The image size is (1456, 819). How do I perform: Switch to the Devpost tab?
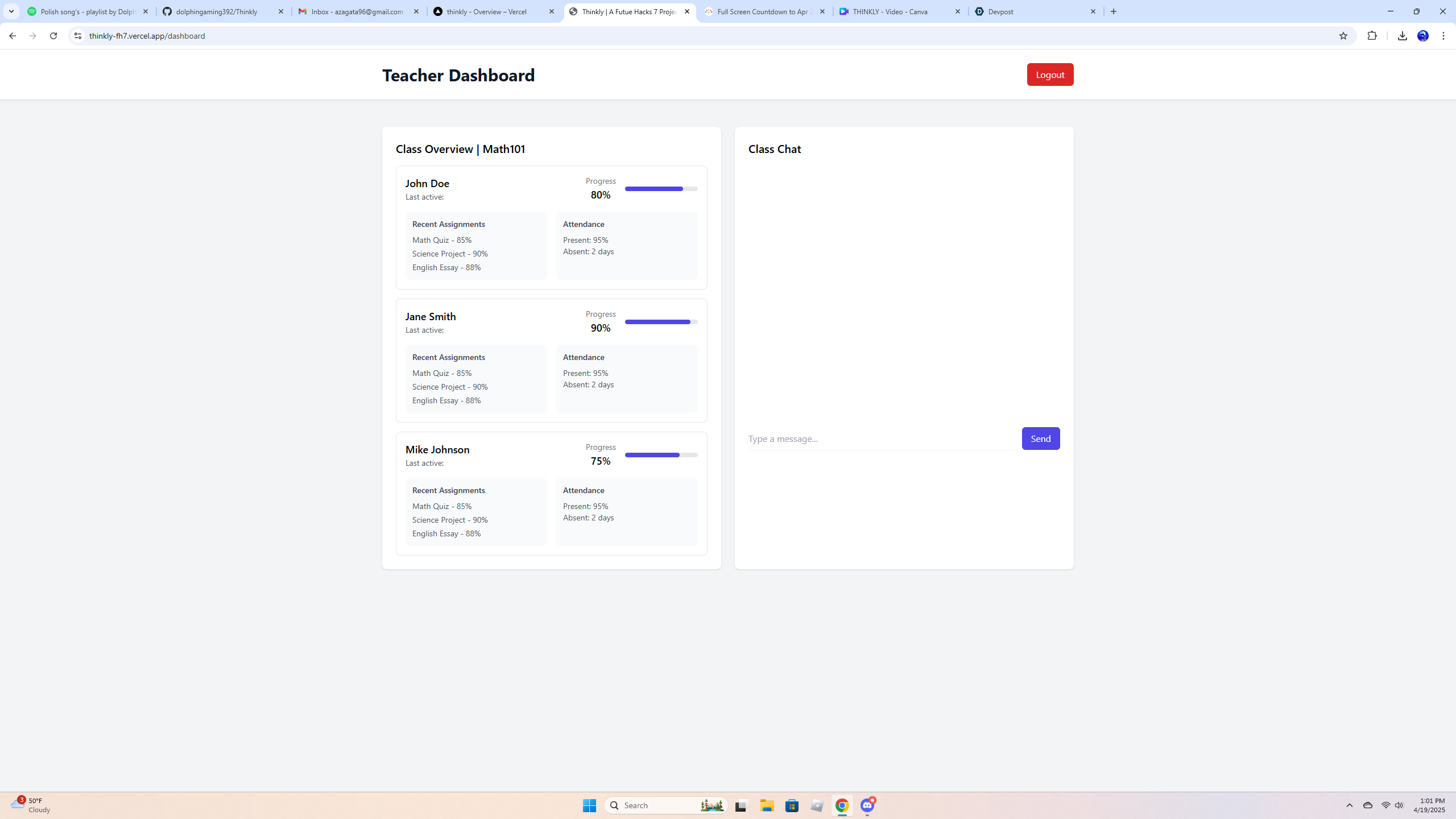[1029, 11]
